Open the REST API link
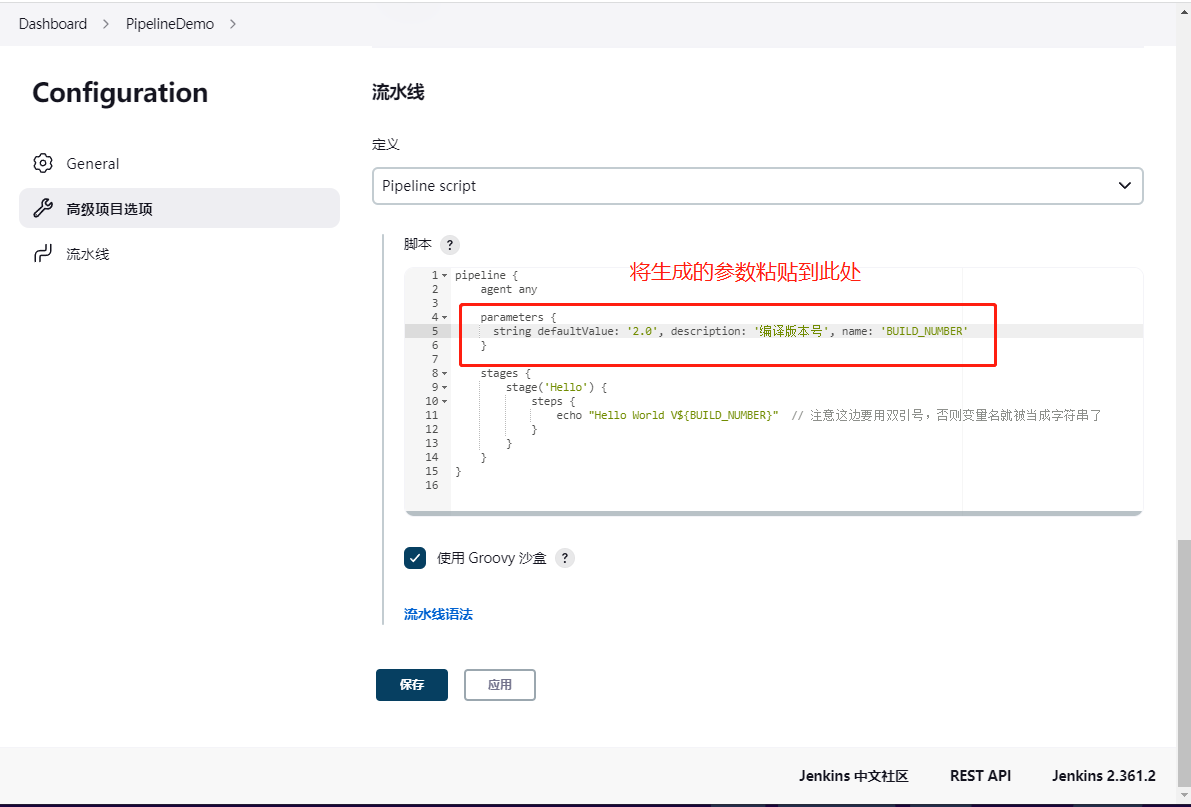Screen dimensions: 1191x807 (980, 775)
